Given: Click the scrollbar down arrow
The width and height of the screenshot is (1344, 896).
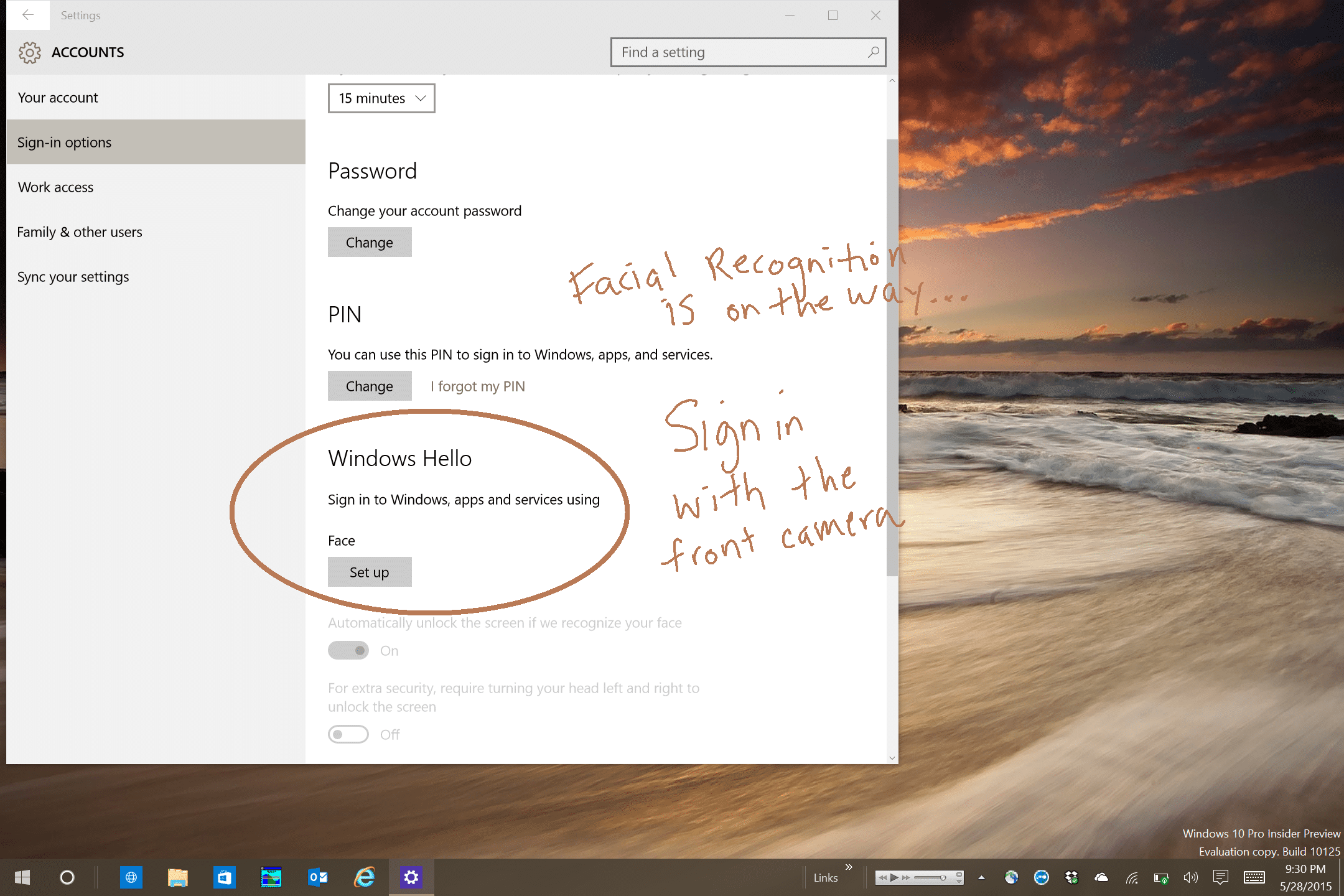Looking at the screenshot, I should [892, 758].
